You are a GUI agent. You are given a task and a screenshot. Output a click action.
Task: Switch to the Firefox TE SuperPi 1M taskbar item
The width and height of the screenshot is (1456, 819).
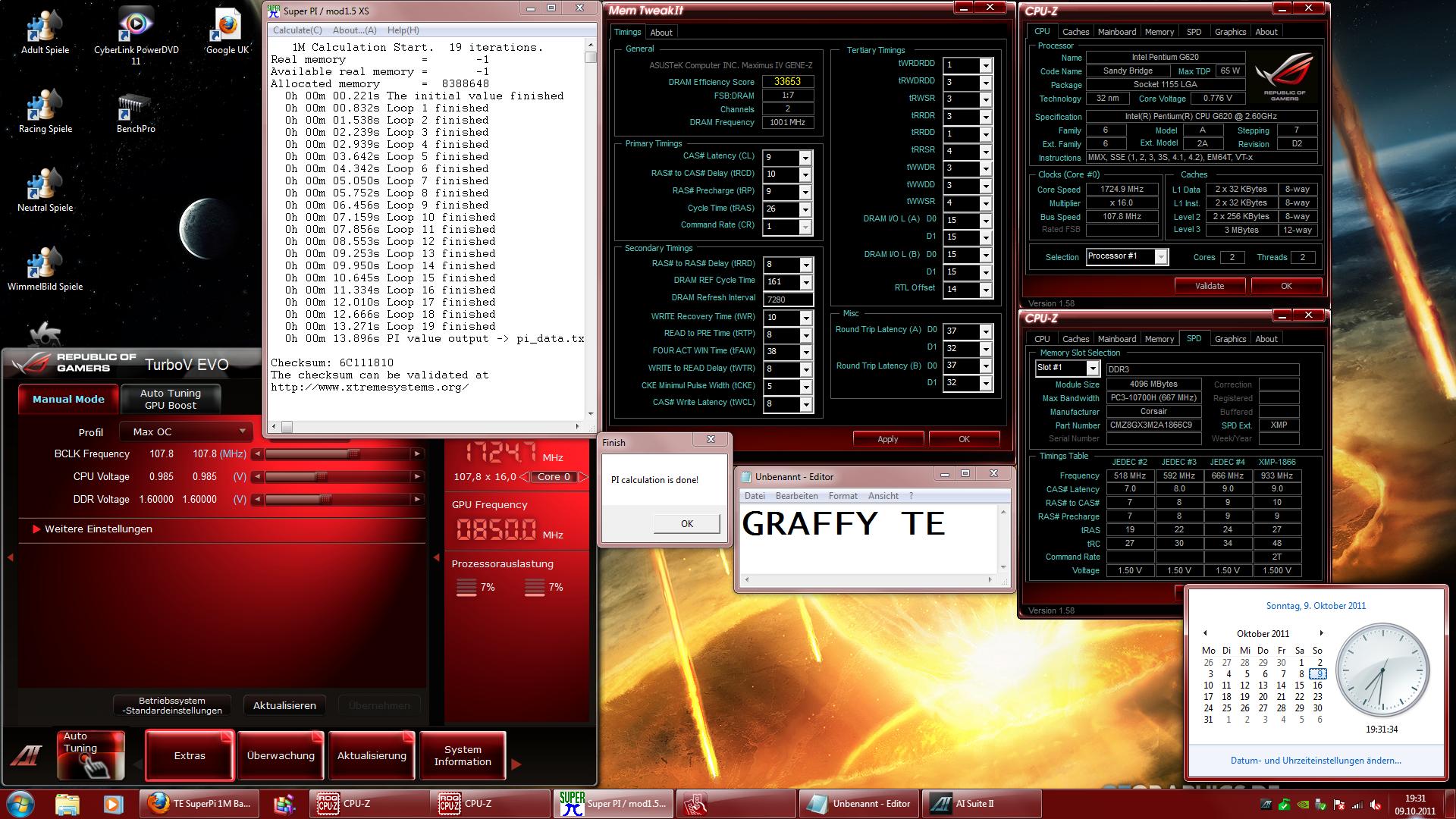tap(199, 804)
